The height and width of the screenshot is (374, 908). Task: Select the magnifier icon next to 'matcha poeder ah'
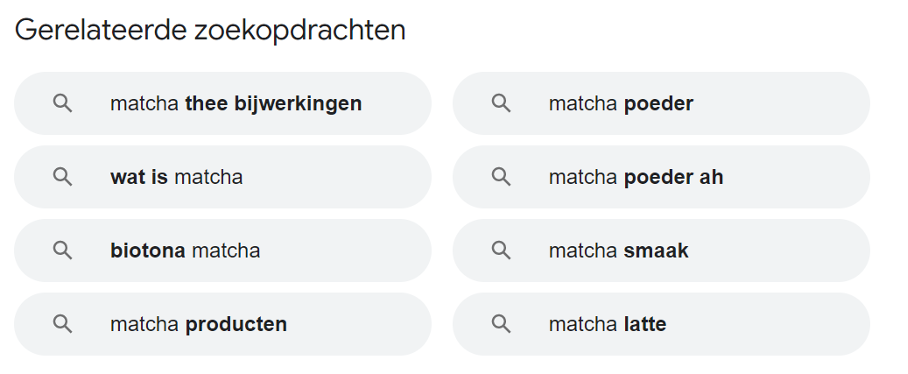click(x=501, y=177)
